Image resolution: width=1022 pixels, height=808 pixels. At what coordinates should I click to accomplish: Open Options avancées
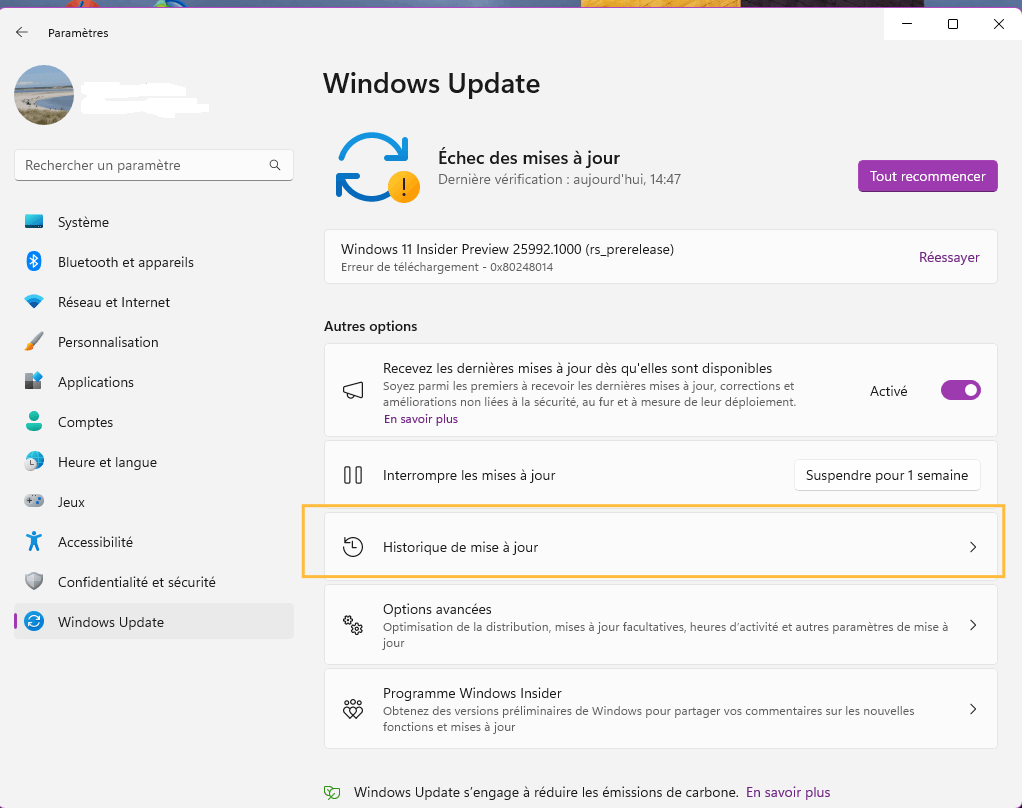tap(661, 625)
